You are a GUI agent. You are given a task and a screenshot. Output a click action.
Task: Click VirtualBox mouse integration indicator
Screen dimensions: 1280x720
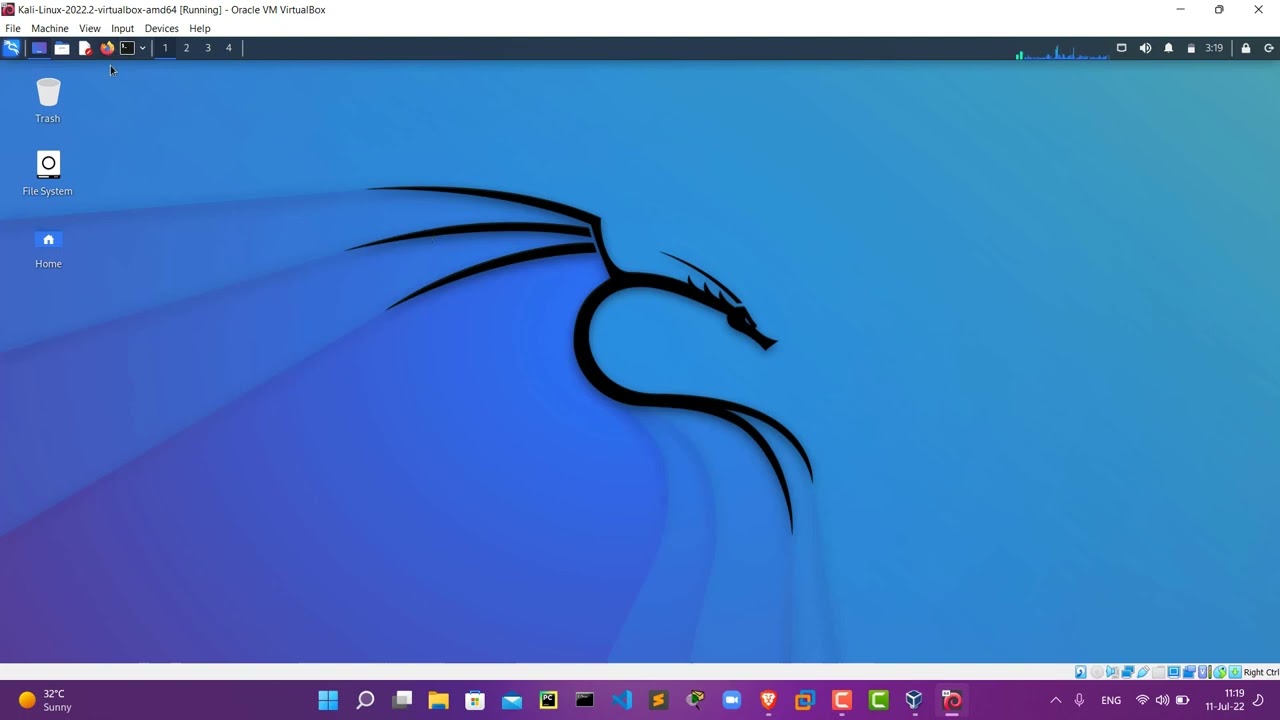click(x=1220, y=672)
